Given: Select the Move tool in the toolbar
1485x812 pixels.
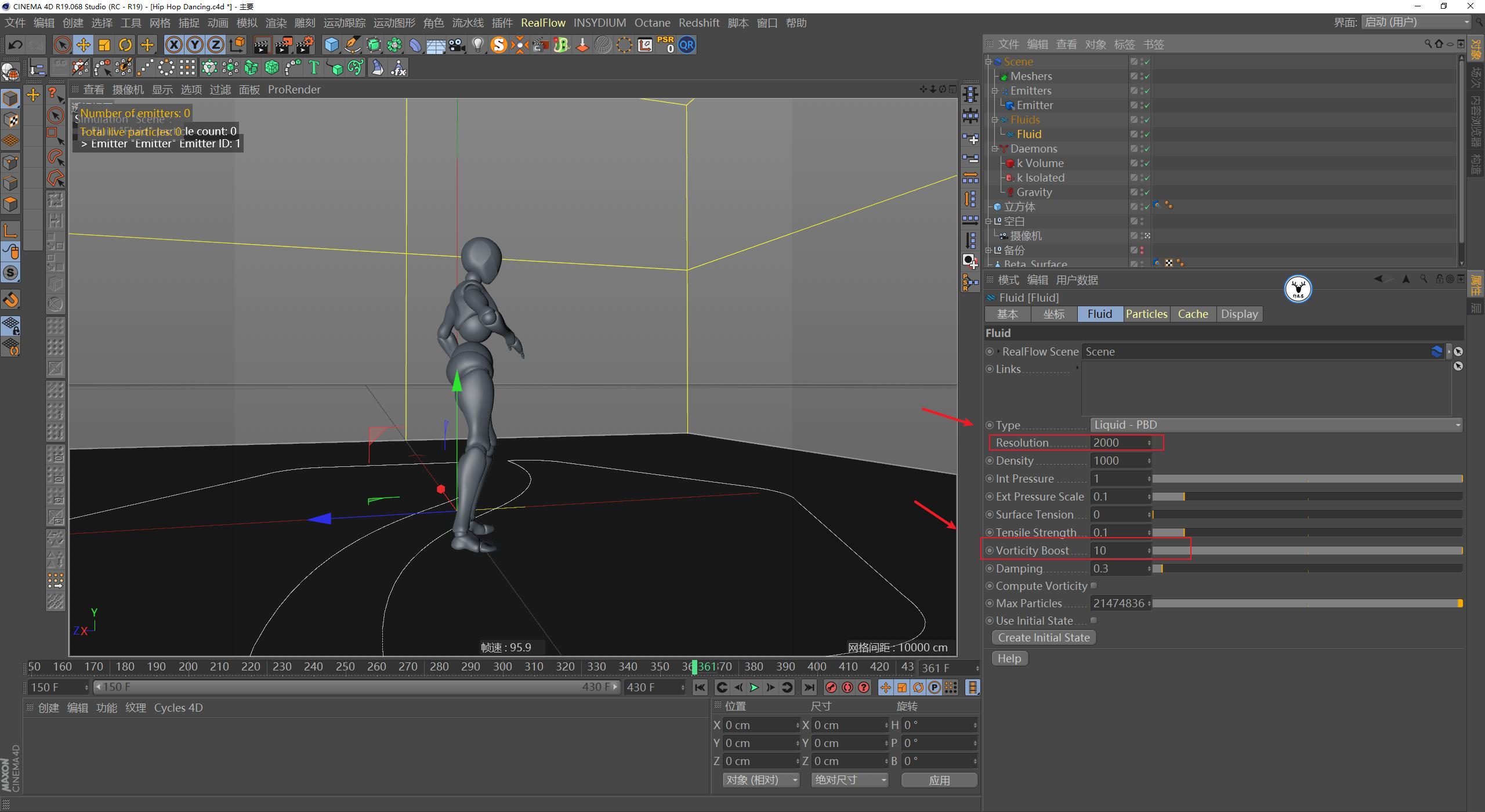Looking at the screenshot, I should [83, 45].
